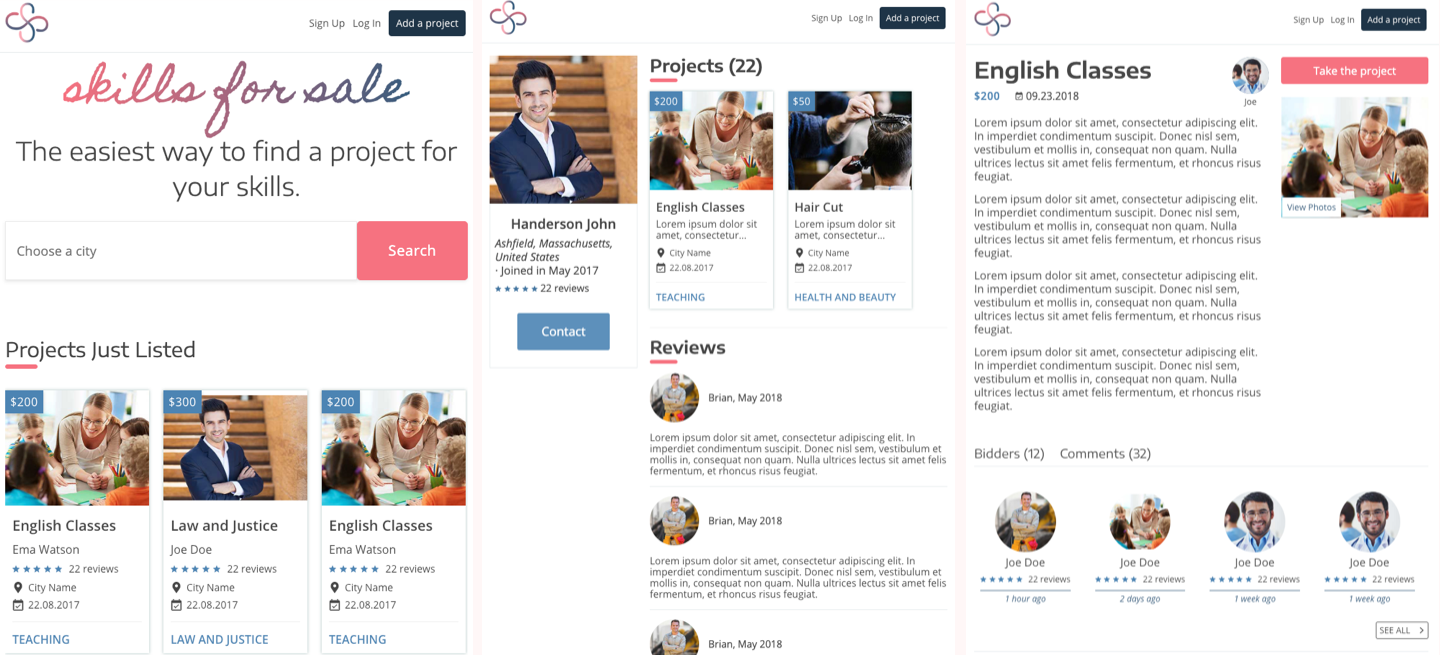Click Joe's avatar beside English Classes title

coord(1250,75)
